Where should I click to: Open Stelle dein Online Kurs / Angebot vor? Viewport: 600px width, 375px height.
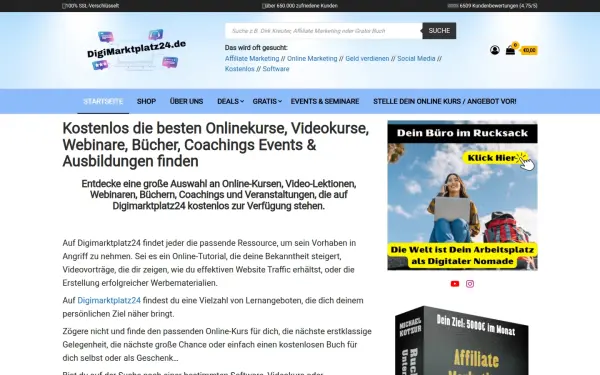click(x=445, y=101)
